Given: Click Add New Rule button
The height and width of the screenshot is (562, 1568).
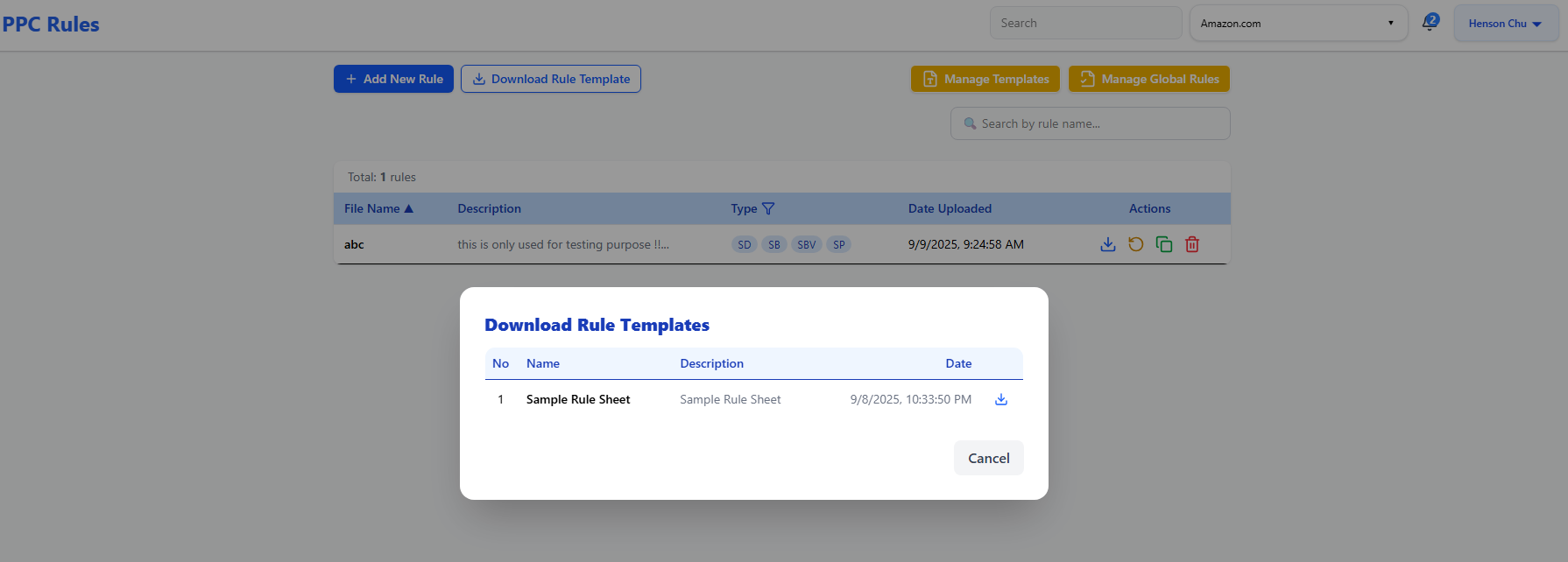Looking at the screenshot, I should 393,79.
